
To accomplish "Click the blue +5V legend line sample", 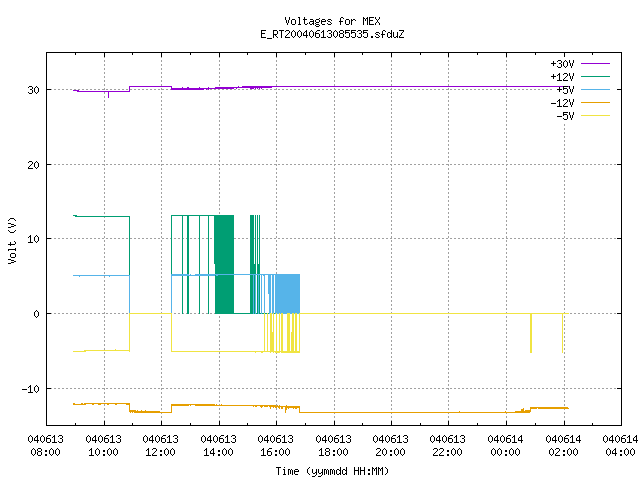I will click(x=595, y=89).
